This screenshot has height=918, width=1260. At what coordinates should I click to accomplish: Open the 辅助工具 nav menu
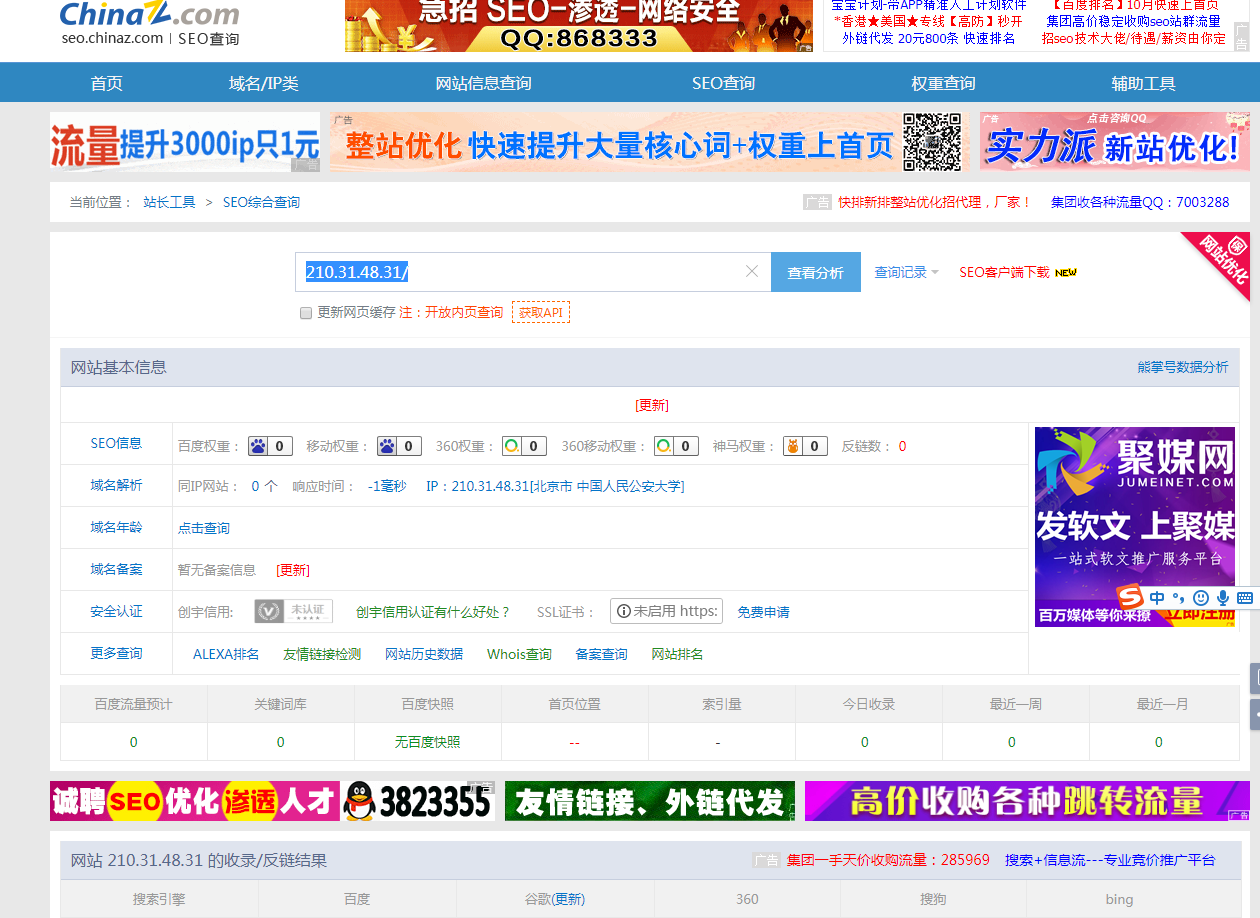(1144, 83)
